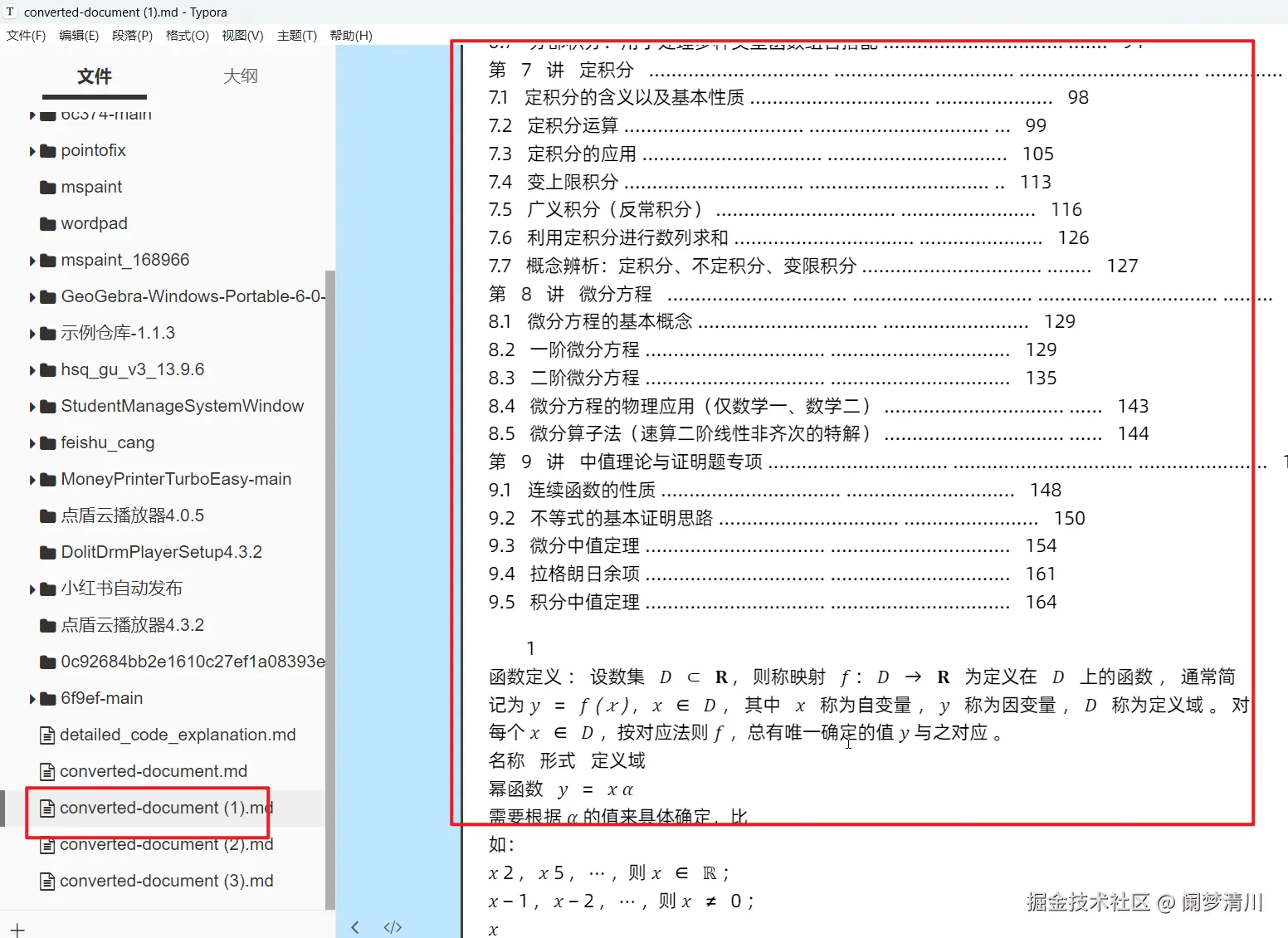Image resolution: width=1288 pixels, height=938 pixels.
Task: Click the converted-document (3).md file icon
Action: (47, 882)
